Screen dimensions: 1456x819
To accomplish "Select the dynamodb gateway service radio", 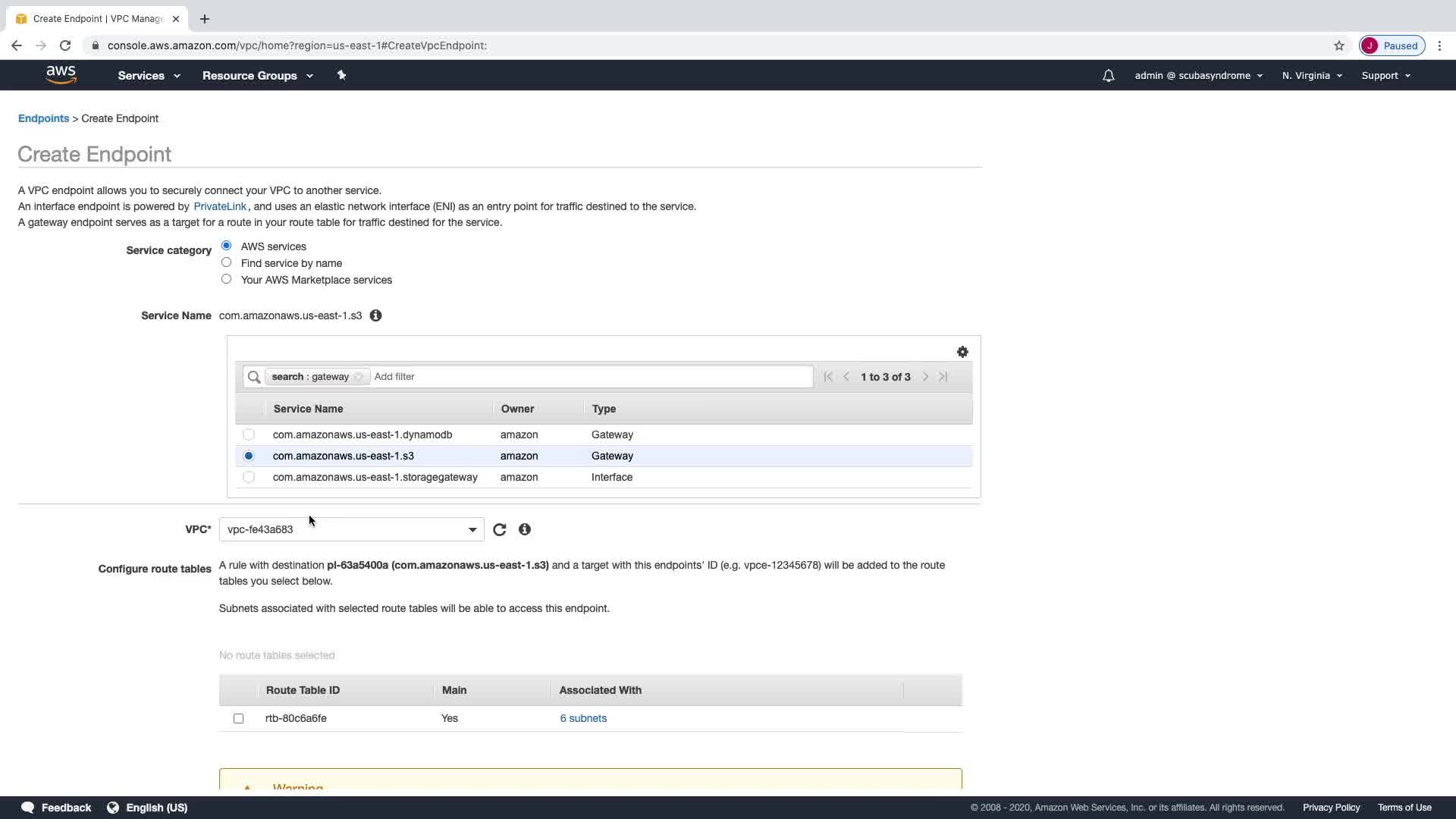I will tap(249, 435).
